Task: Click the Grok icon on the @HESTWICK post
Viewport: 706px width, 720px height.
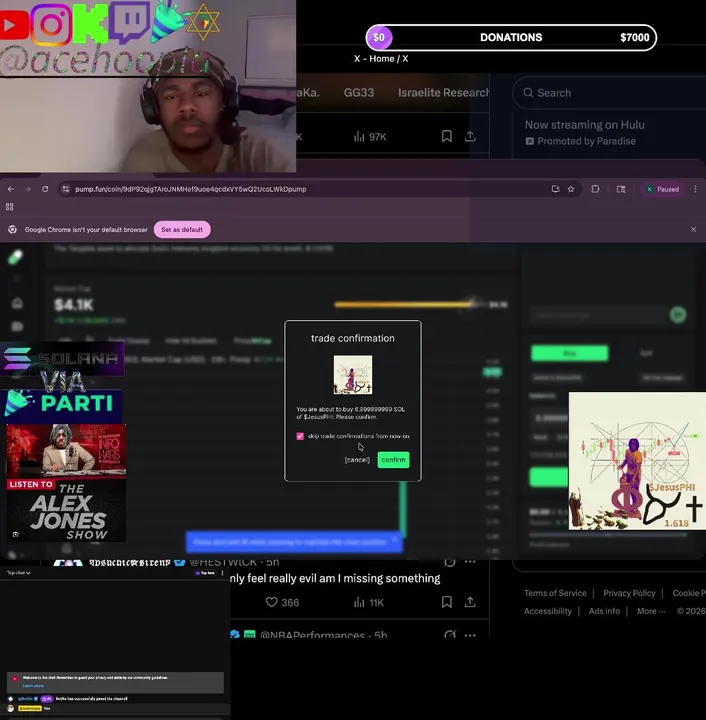Action: (x=450, y=562)
